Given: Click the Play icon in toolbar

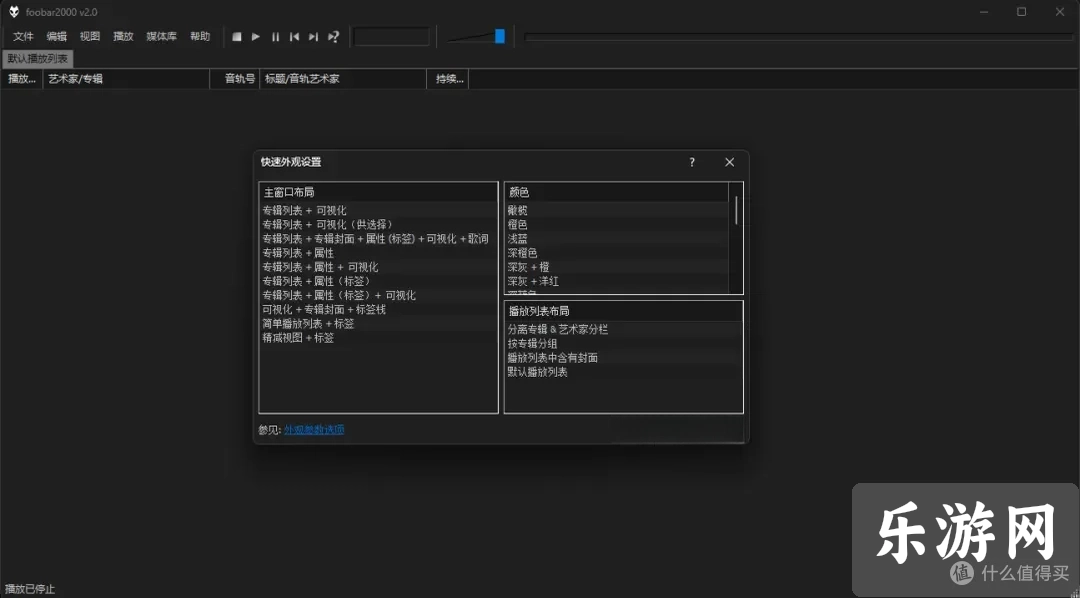Looking at the screenshot, I should tap(256, 37).
